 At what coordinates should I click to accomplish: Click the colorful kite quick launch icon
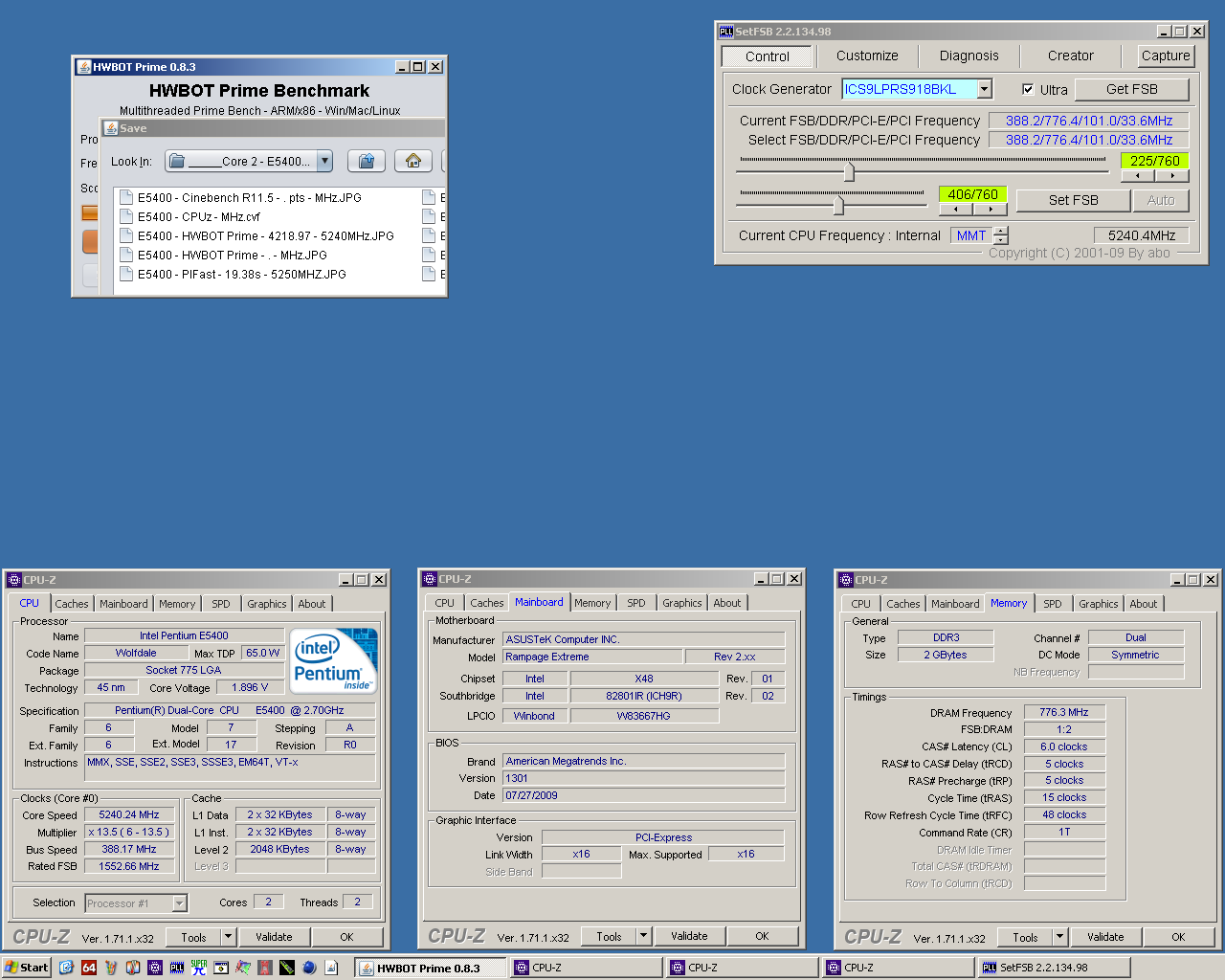pos(243,968)
